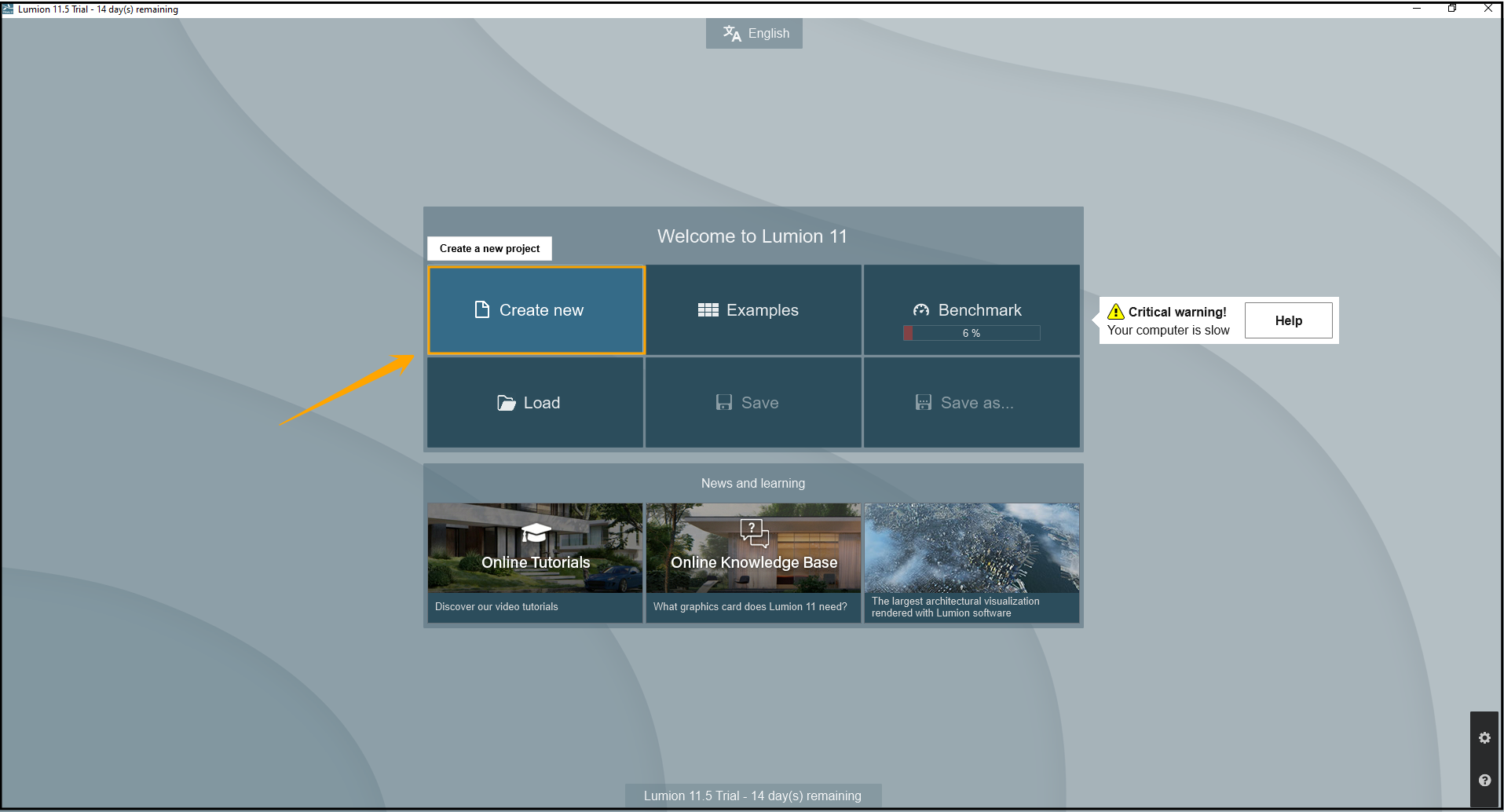This screenshot has width=1504, height=812.
Task: Click the 'News and learning' heading
Action: point(753,484)
